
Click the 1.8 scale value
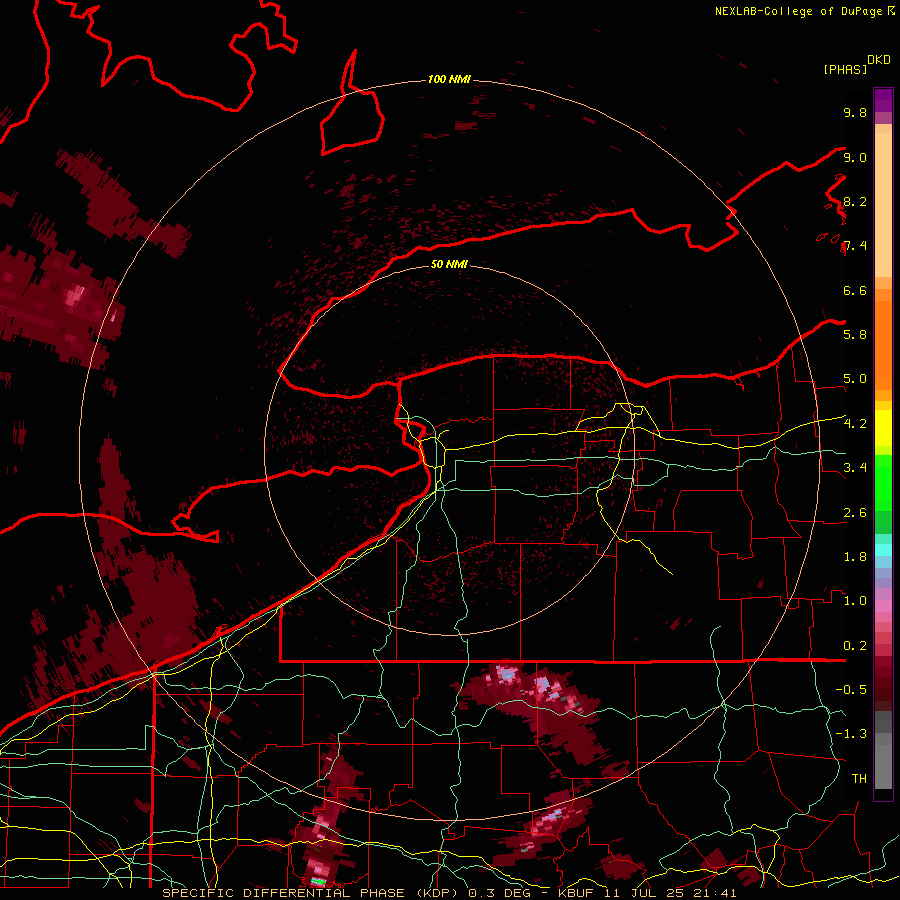855,557
